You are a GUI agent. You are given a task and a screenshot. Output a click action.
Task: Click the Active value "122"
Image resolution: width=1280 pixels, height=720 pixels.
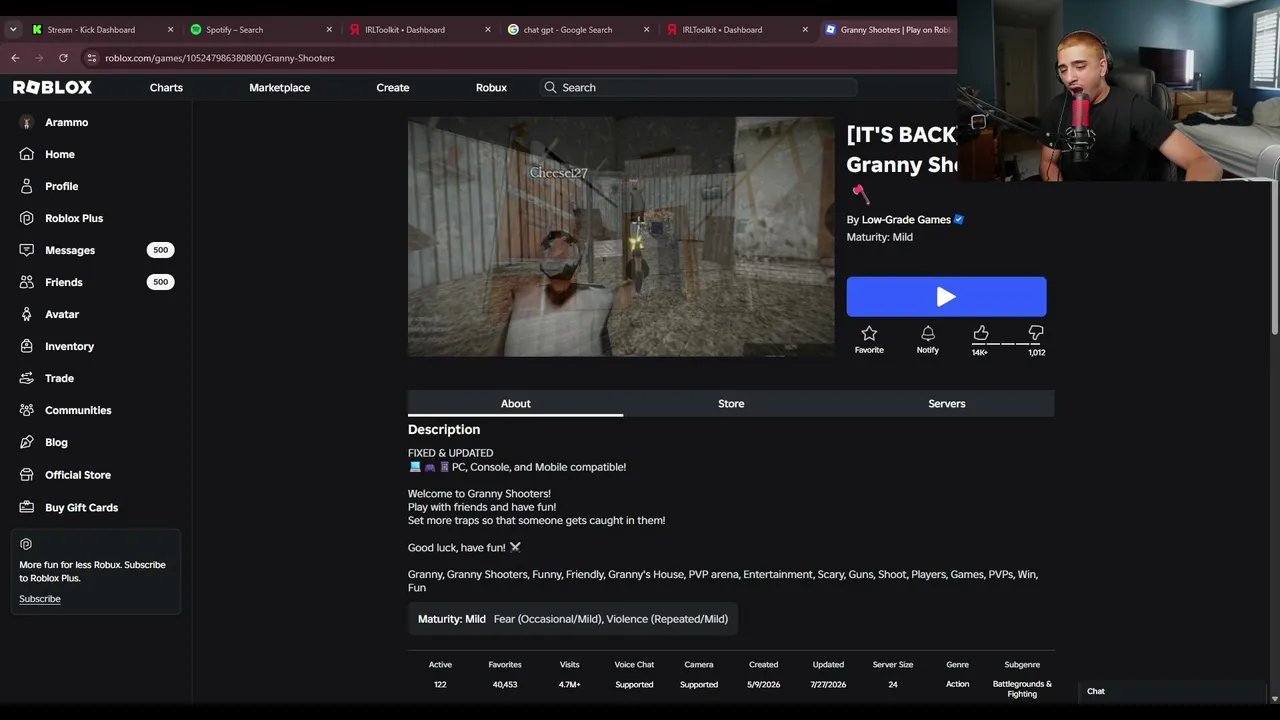coord(440,685)
